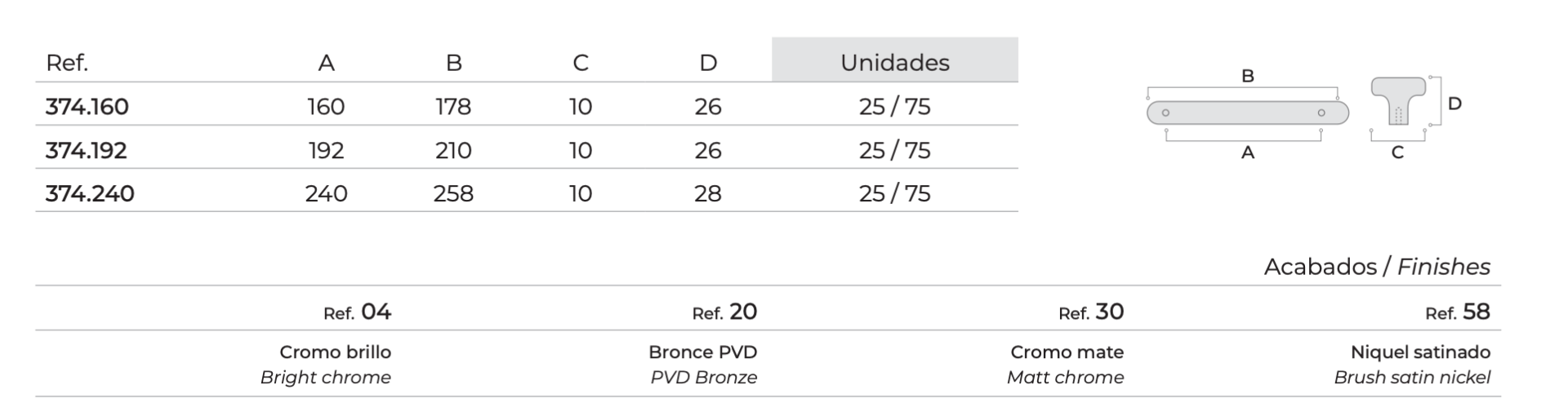Click dimension label A below handle diagram
The image size is (1568, 416).
click(x=1248, y=153)
